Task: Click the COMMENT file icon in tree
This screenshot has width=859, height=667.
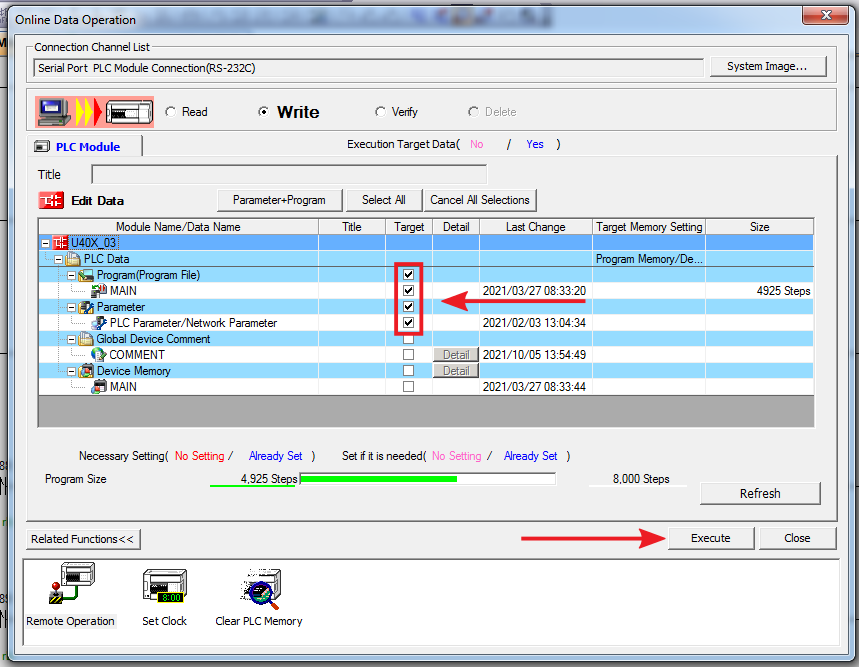Action: click(99, 355)
